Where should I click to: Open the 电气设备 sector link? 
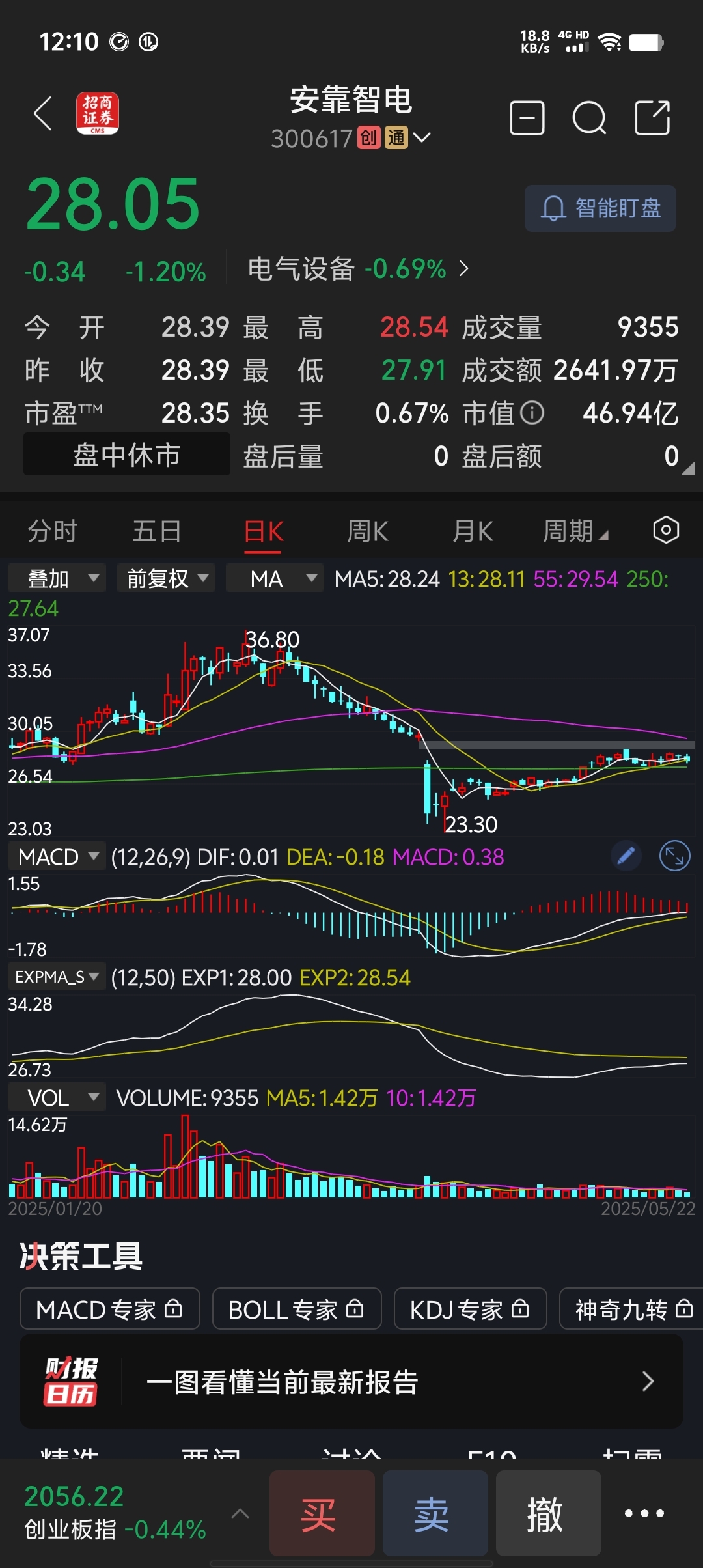pyautogui.click(x=358, y=268)
